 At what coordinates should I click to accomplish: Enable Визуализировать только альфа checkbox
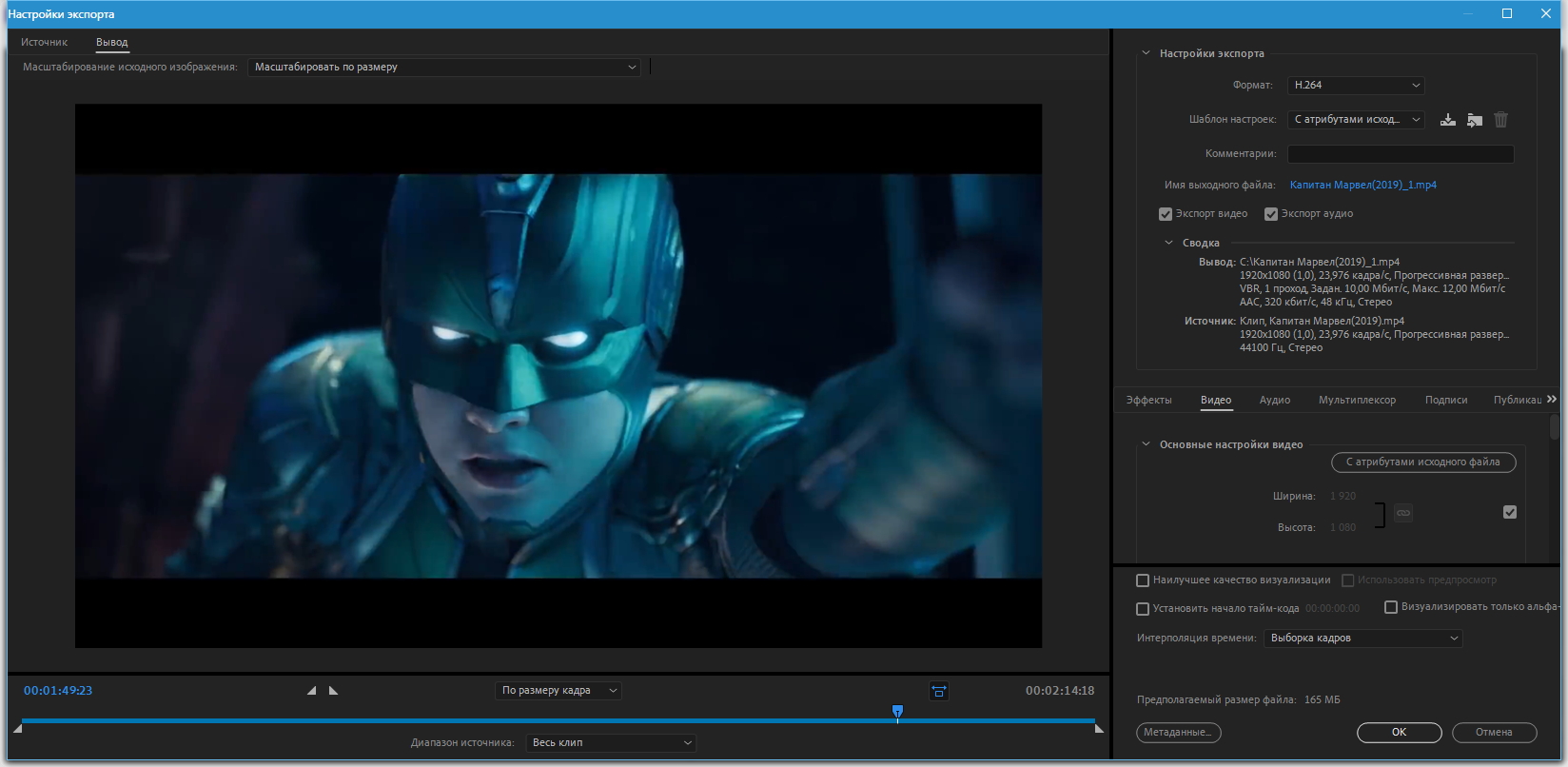pos(1391,607)
